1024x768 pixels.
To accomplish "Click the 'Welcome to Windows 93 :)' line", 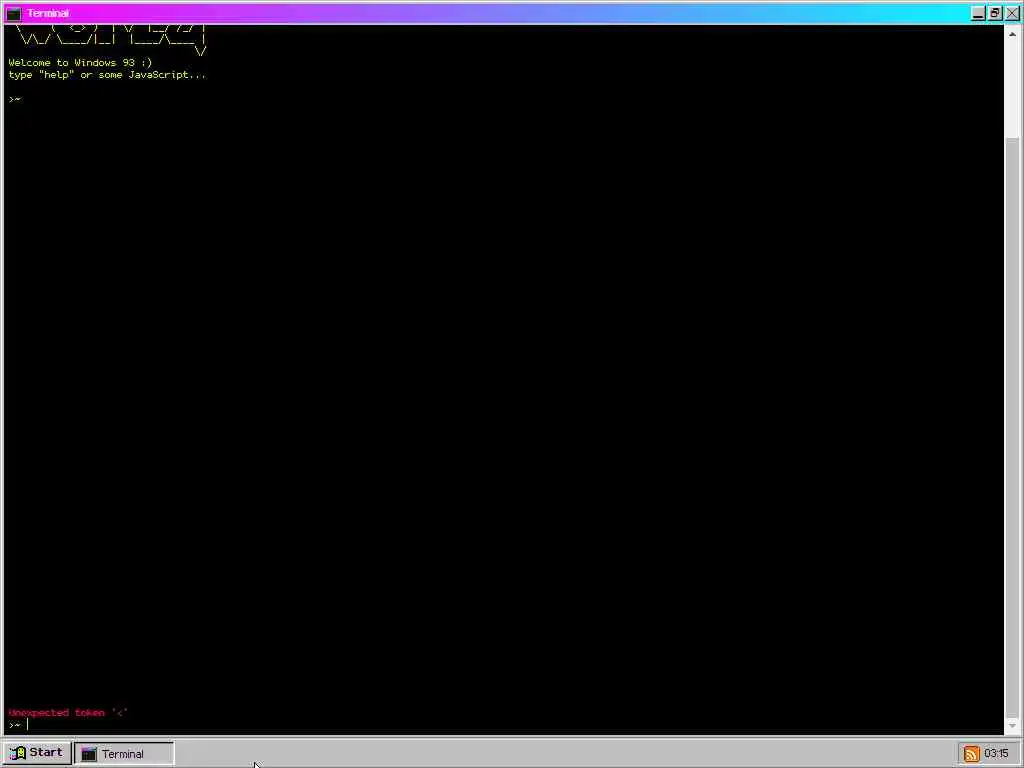I will click(80, 63).
